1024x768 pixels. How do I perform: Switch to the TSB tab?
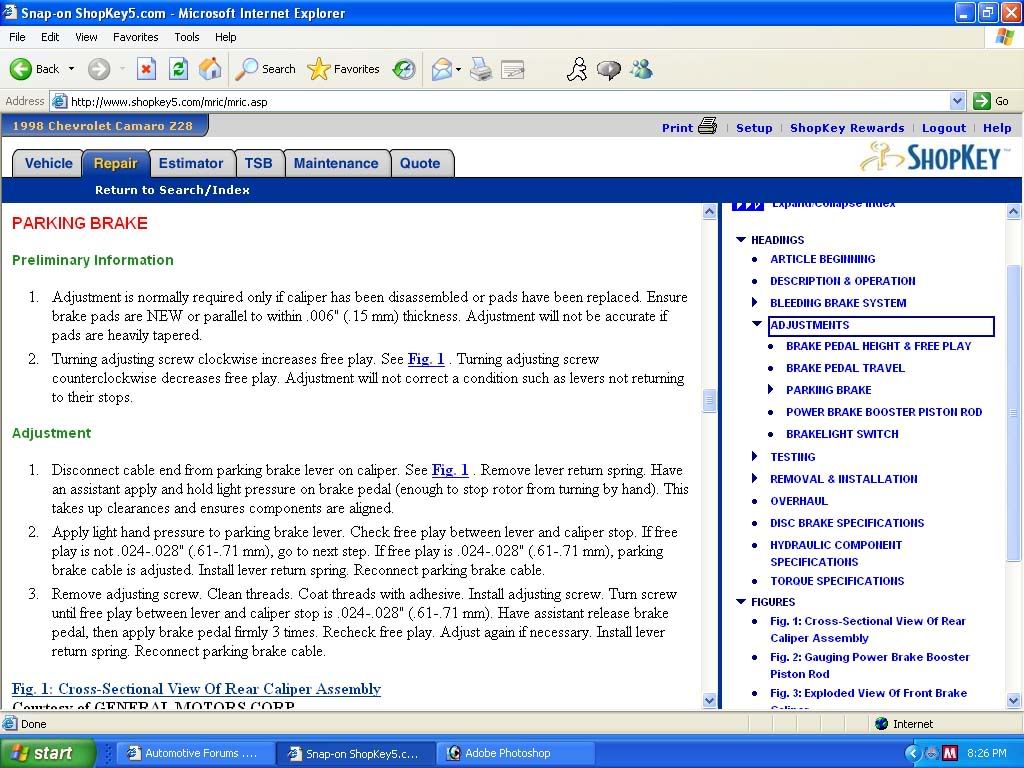coord(259,163)
